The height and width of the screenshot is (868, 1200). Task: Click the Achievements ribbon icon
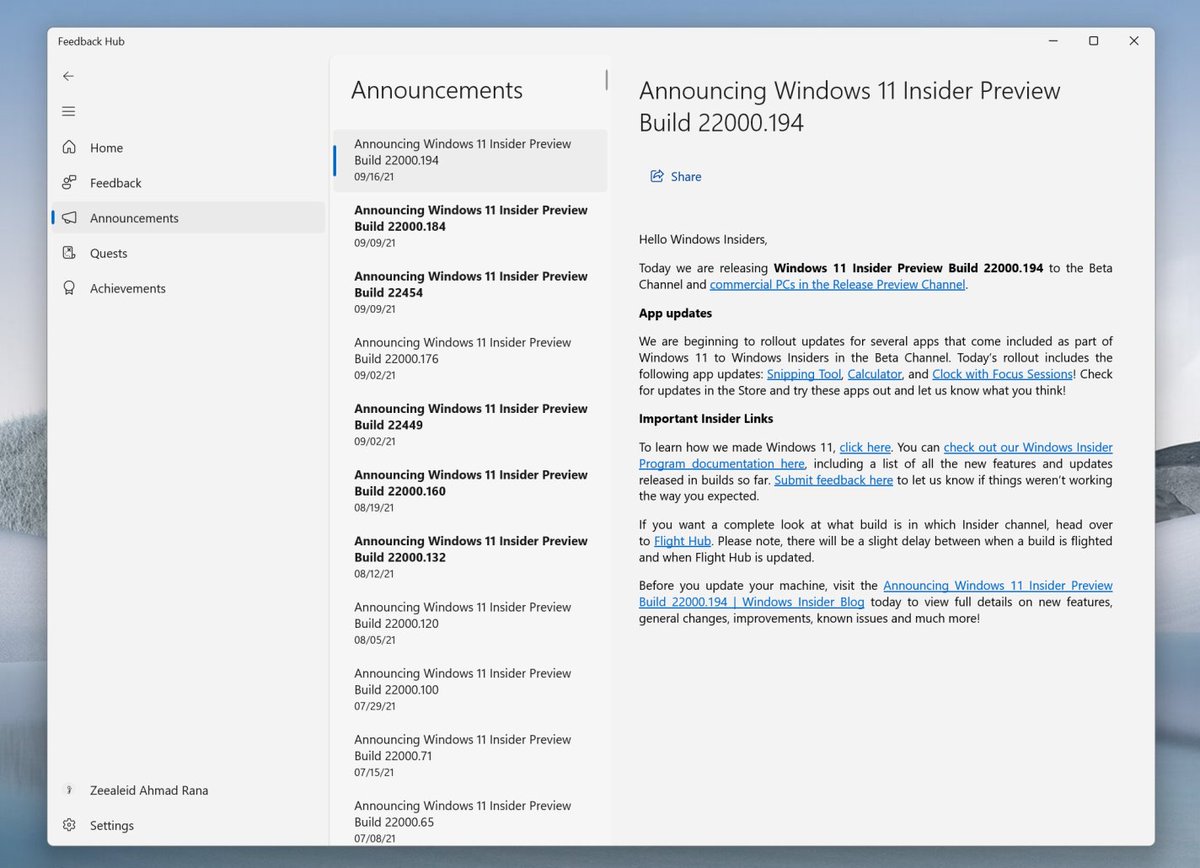69,288
